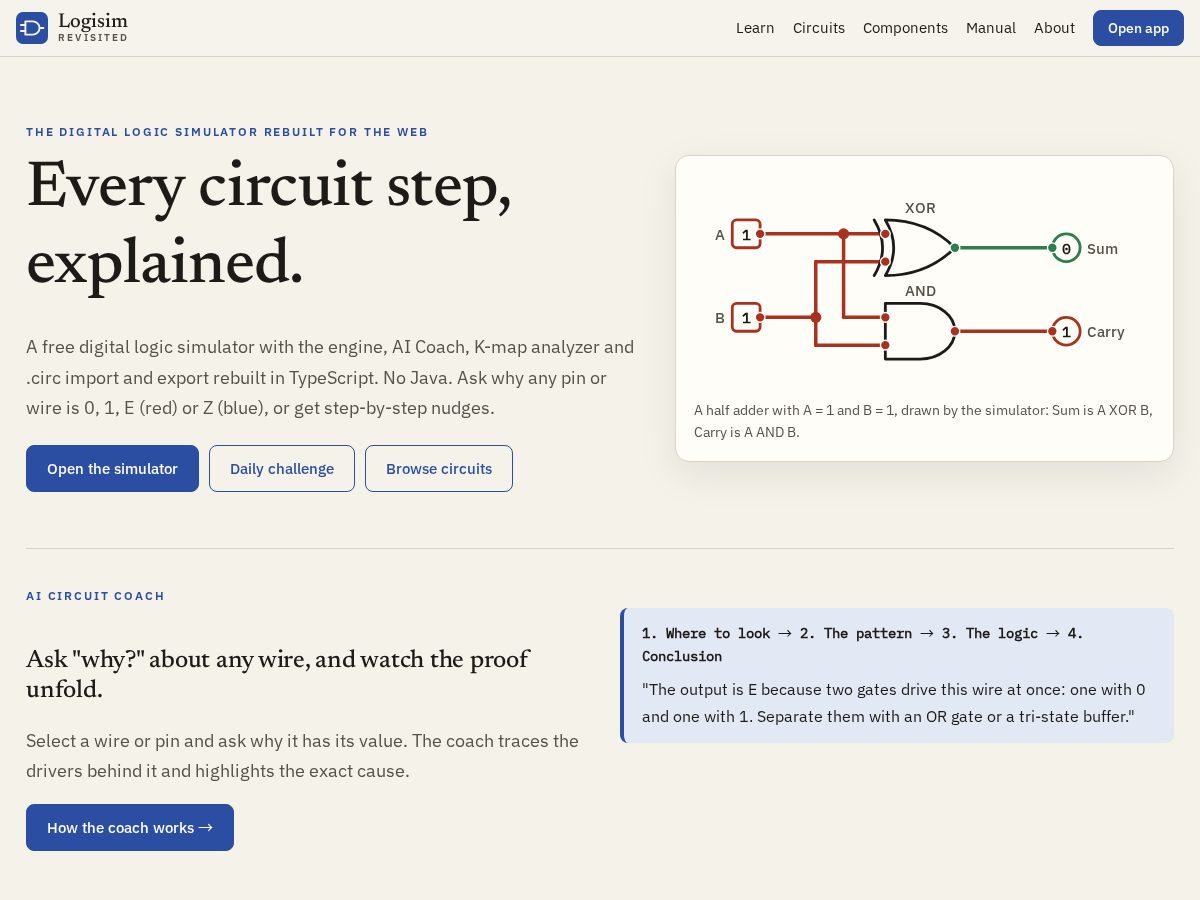Click the 'A free digital logic simulator' paragraph

pos(330,378)
